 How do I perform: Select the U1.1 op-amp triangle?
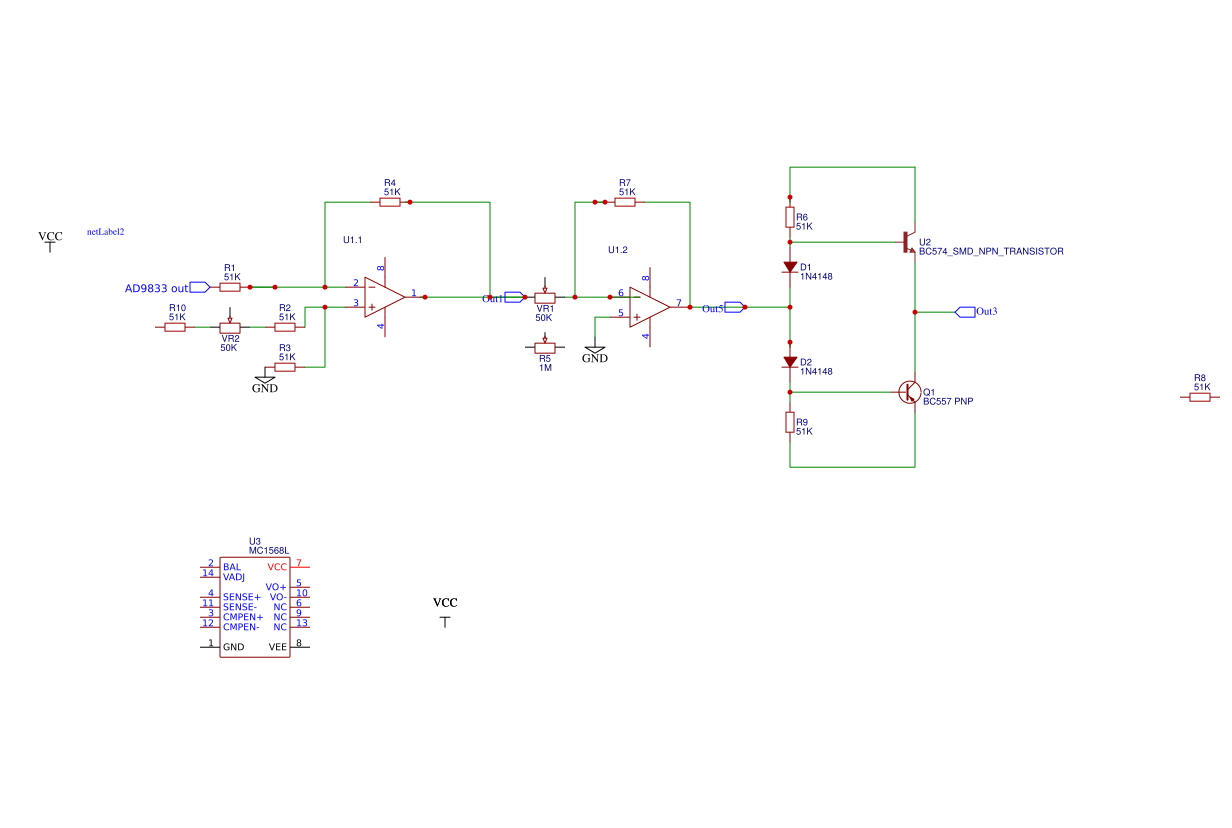[x=385, y=297]
